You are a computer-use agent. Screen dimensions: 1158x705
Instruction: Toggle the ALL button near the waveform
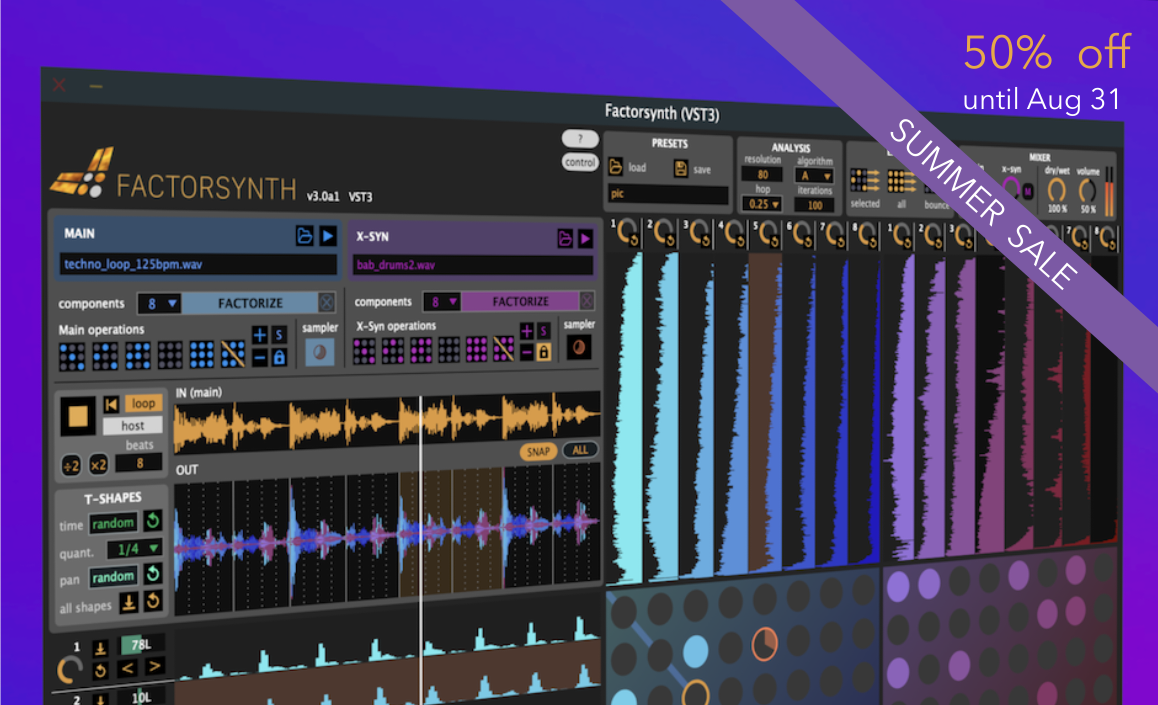[x=580, y=450]
